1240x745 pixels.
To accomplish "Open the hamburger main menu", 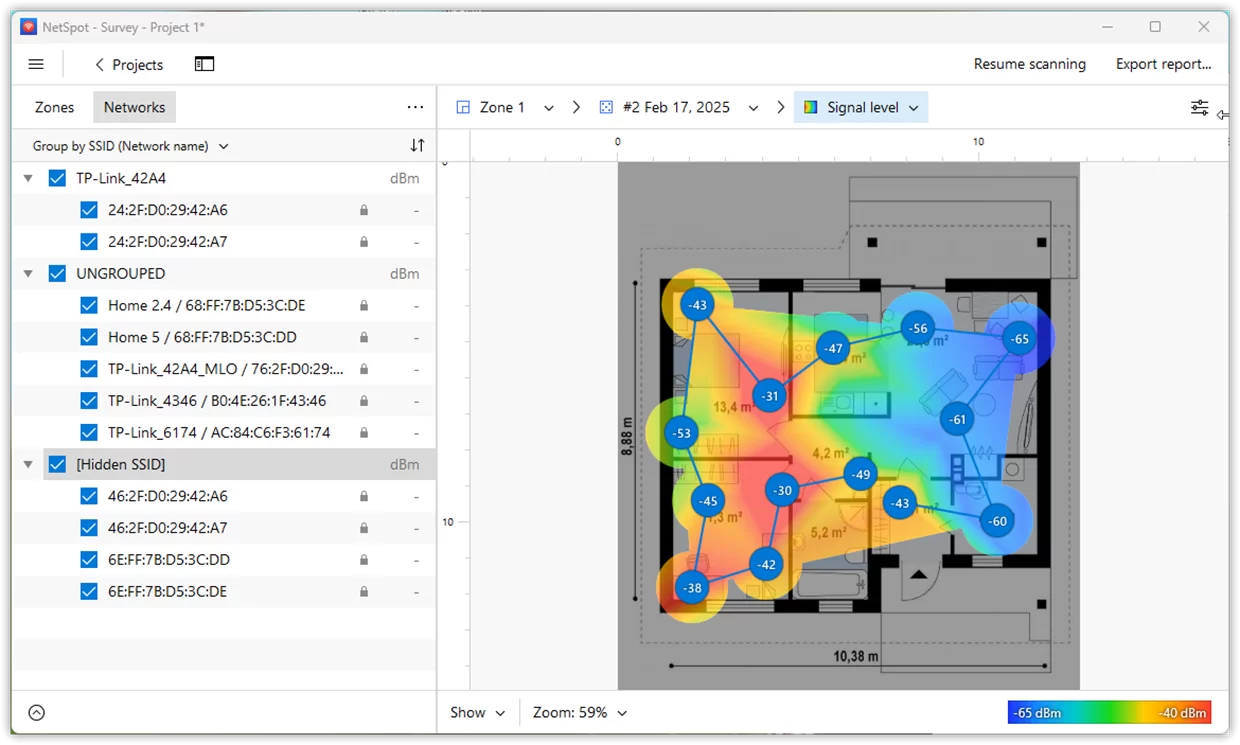I will tap(36, 64).
